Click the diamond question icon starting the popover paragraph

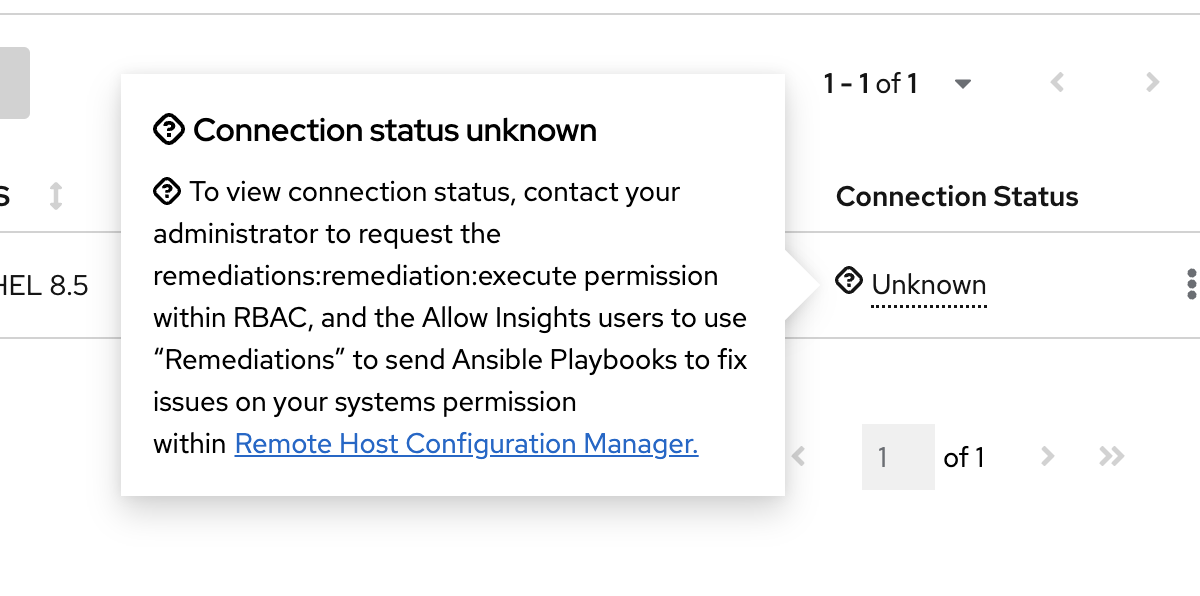(167, 190)
